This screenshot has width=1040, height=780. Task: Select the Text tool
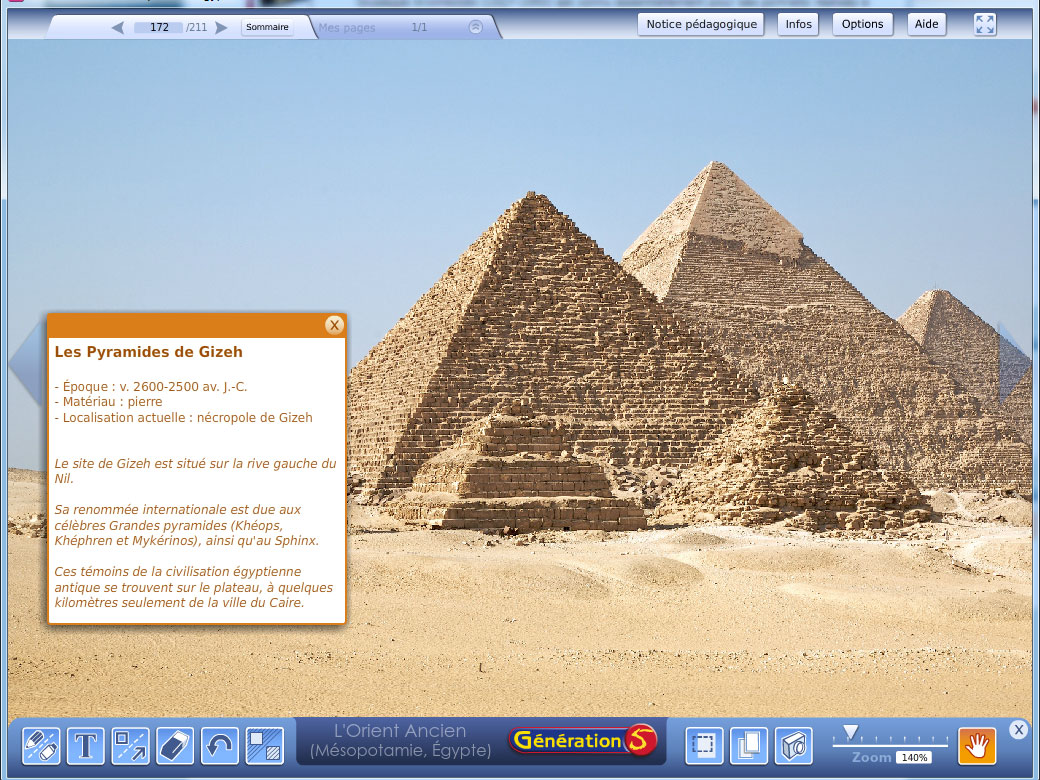click(x=86, y=746)
